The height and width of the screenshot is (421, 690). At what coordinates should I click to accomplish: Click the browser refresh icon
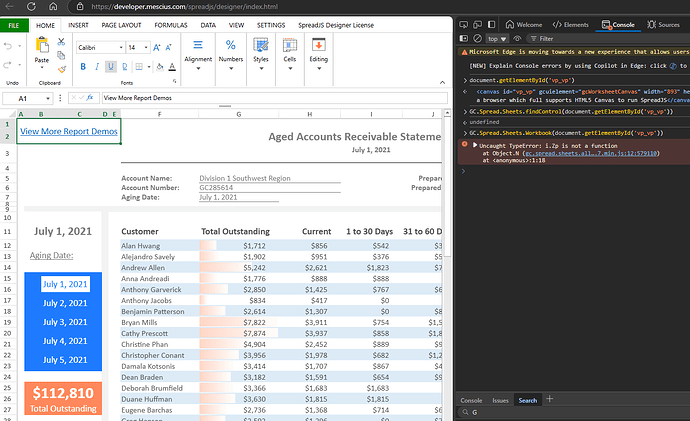[x=31, y=7]
